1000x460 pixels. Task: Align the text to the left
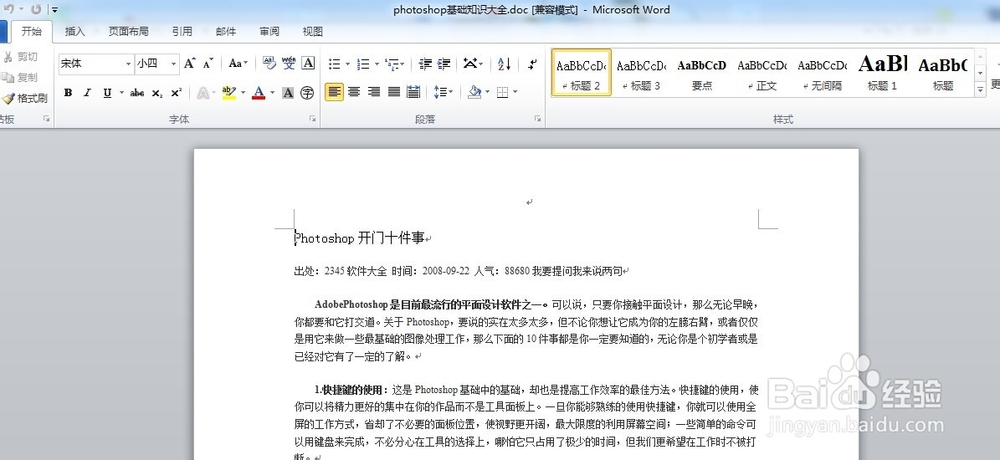point(334,93)
